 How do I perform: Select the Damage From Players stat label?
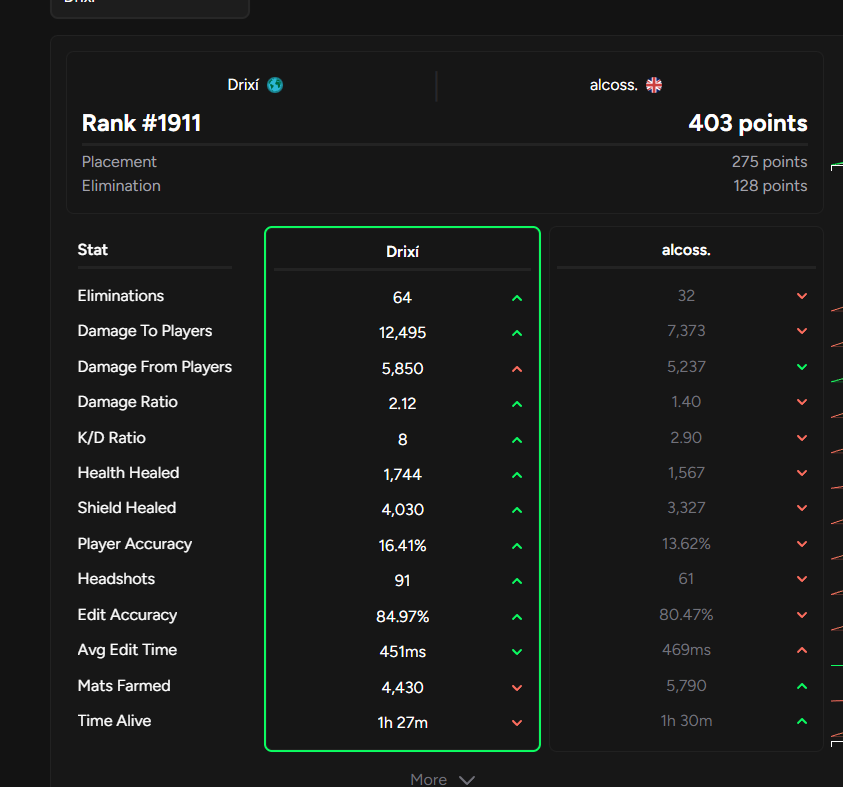click(x=155, y=367)
